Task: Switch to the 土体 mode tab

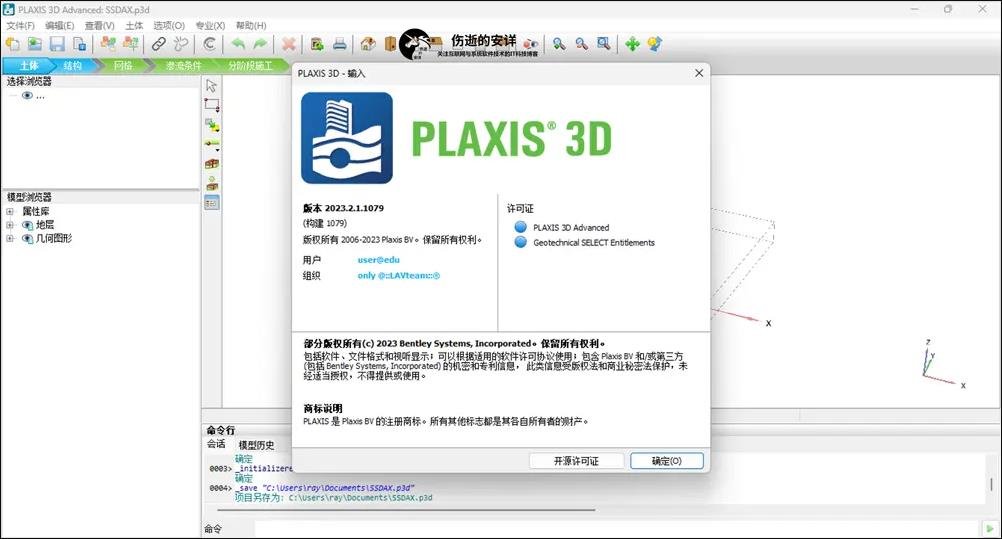Action: click(28, 65)
